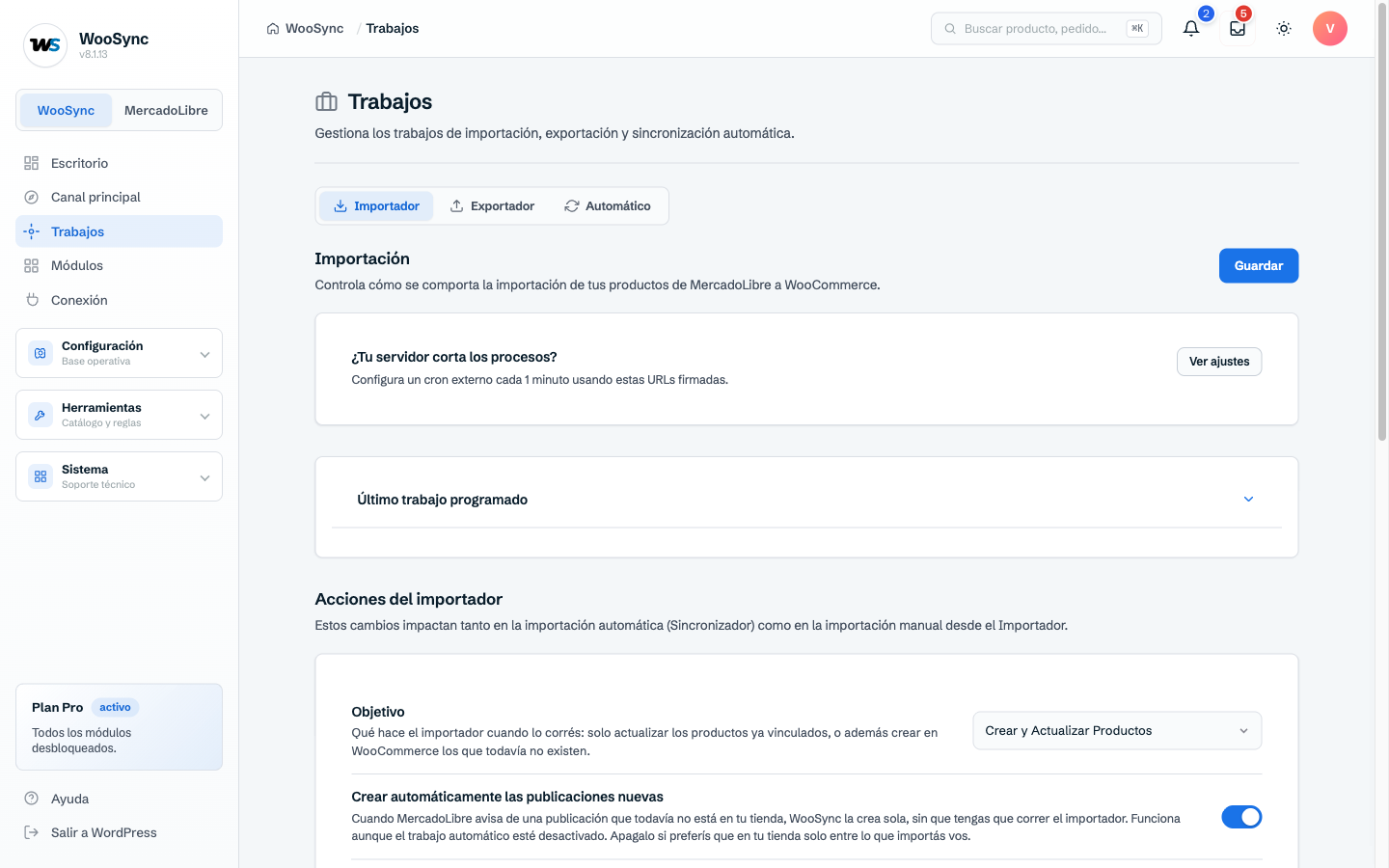The image size is (1389, 868).
Task: Click the Escritorio dashboard icon
Action: coord(32,163)
